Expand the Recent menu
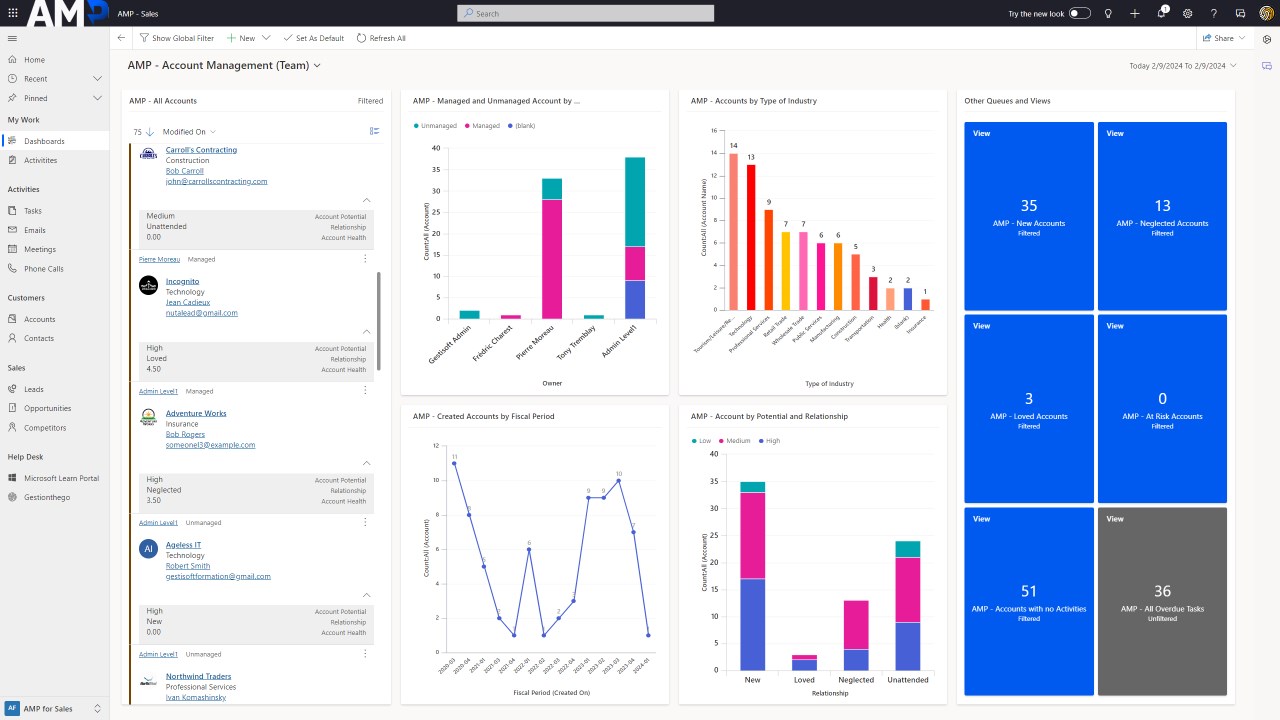1280x720 pixels. tap(97, 79)
